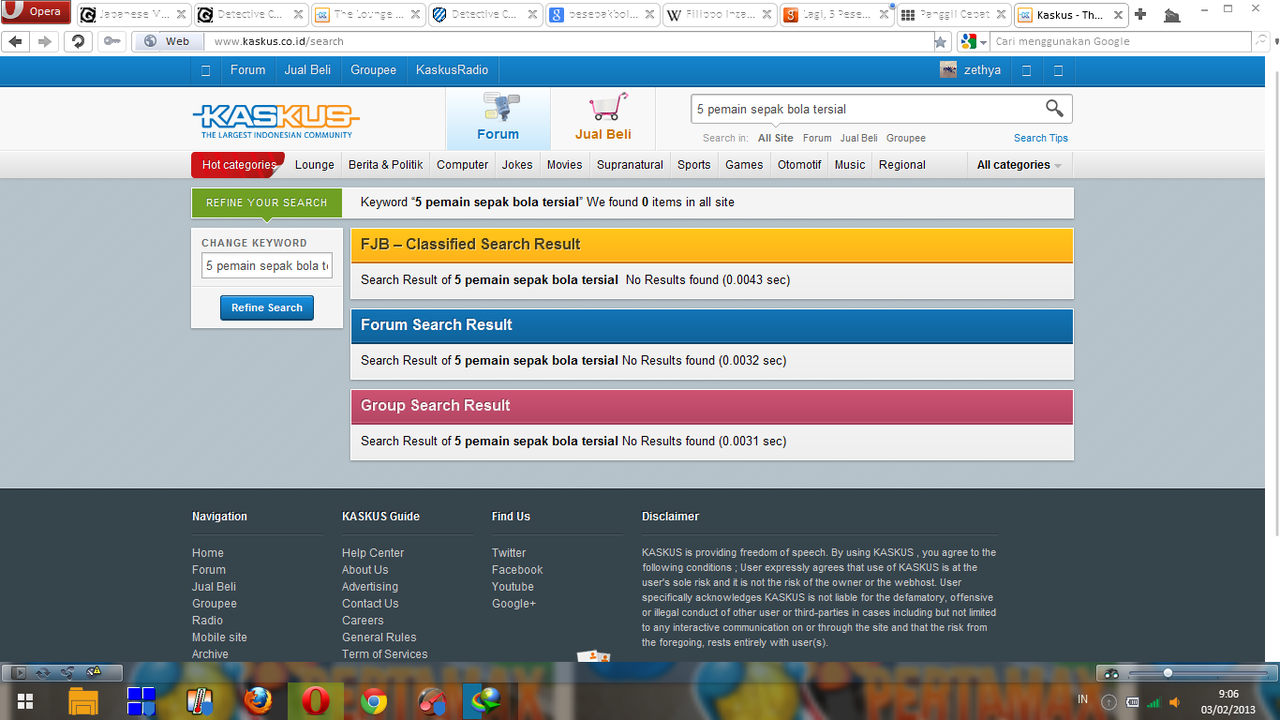The image size is (1280, 720).
Task: Open the Computer category
Action: 462,165
